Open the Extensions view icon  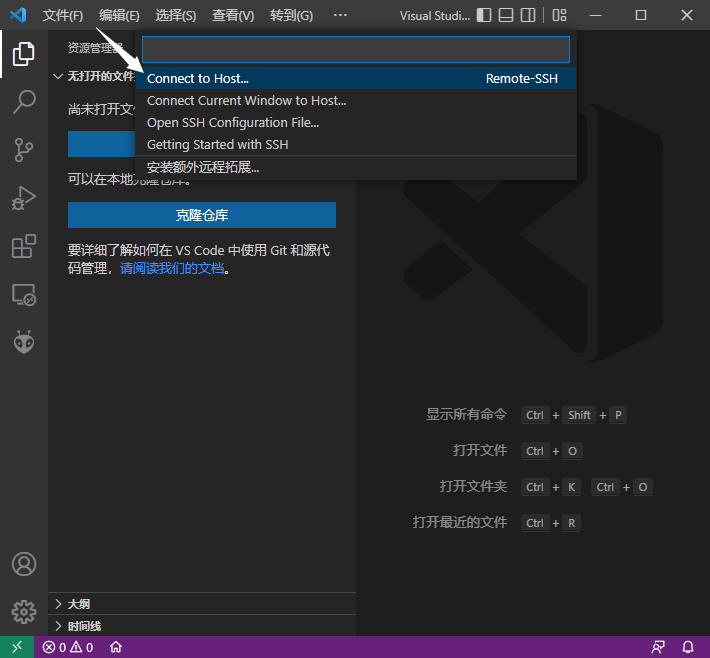pyautogui.click(x=24, y=246)
